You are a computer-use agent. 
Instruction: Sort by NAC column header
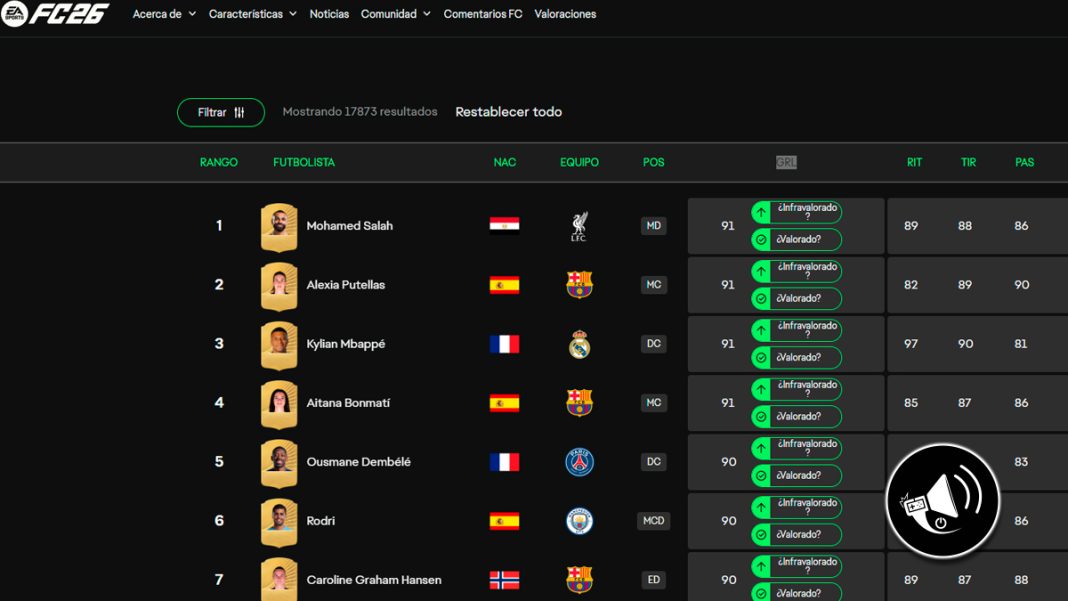pos(505,162)
